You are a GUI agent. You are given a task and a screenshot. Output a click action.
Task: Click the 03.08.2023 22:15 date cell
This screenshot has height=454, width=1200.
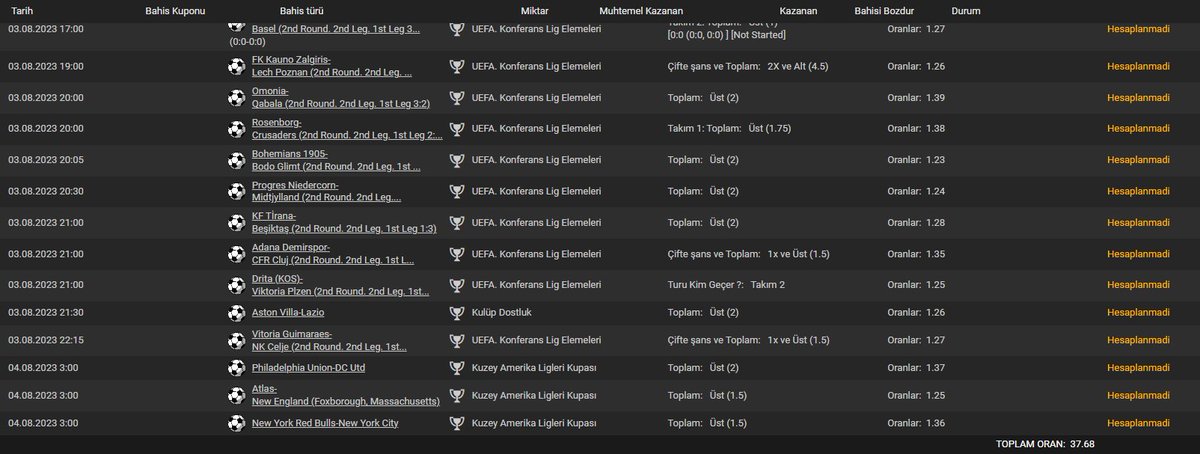pyautogui.click(x=46, y=340)
